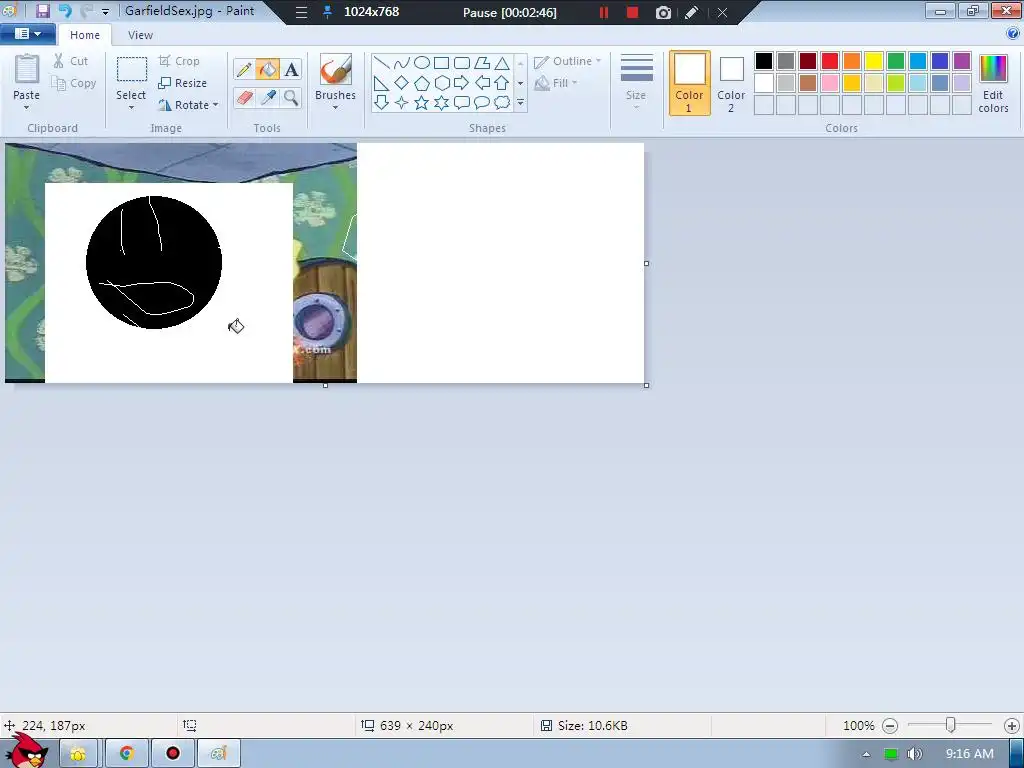Viewport: 1024px width, 768px height.
Task: Choose the Pentagon shape
Action: pos(422,83)
